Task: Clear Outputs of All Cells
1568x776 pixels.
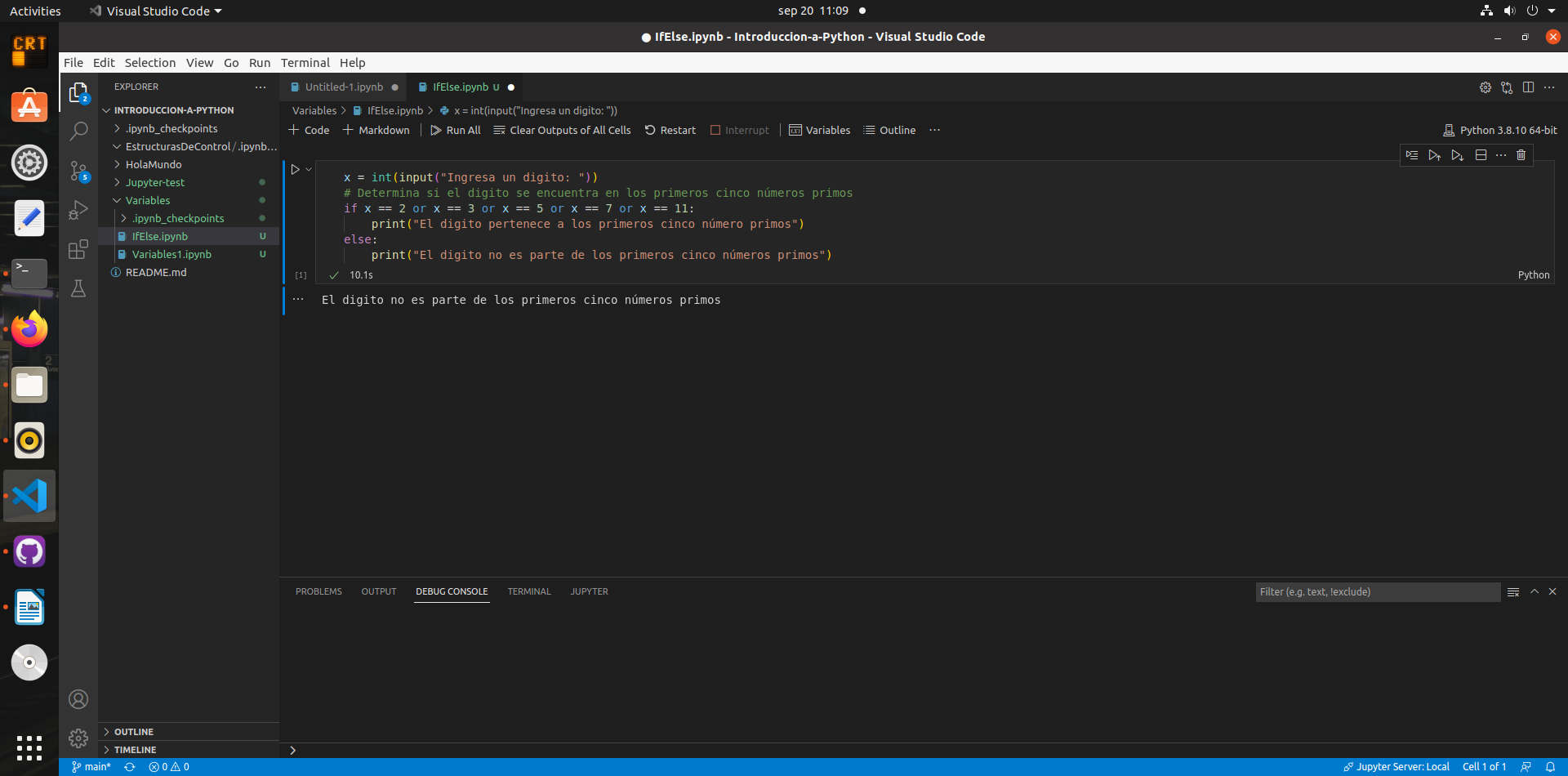Action: click(563, 130)
